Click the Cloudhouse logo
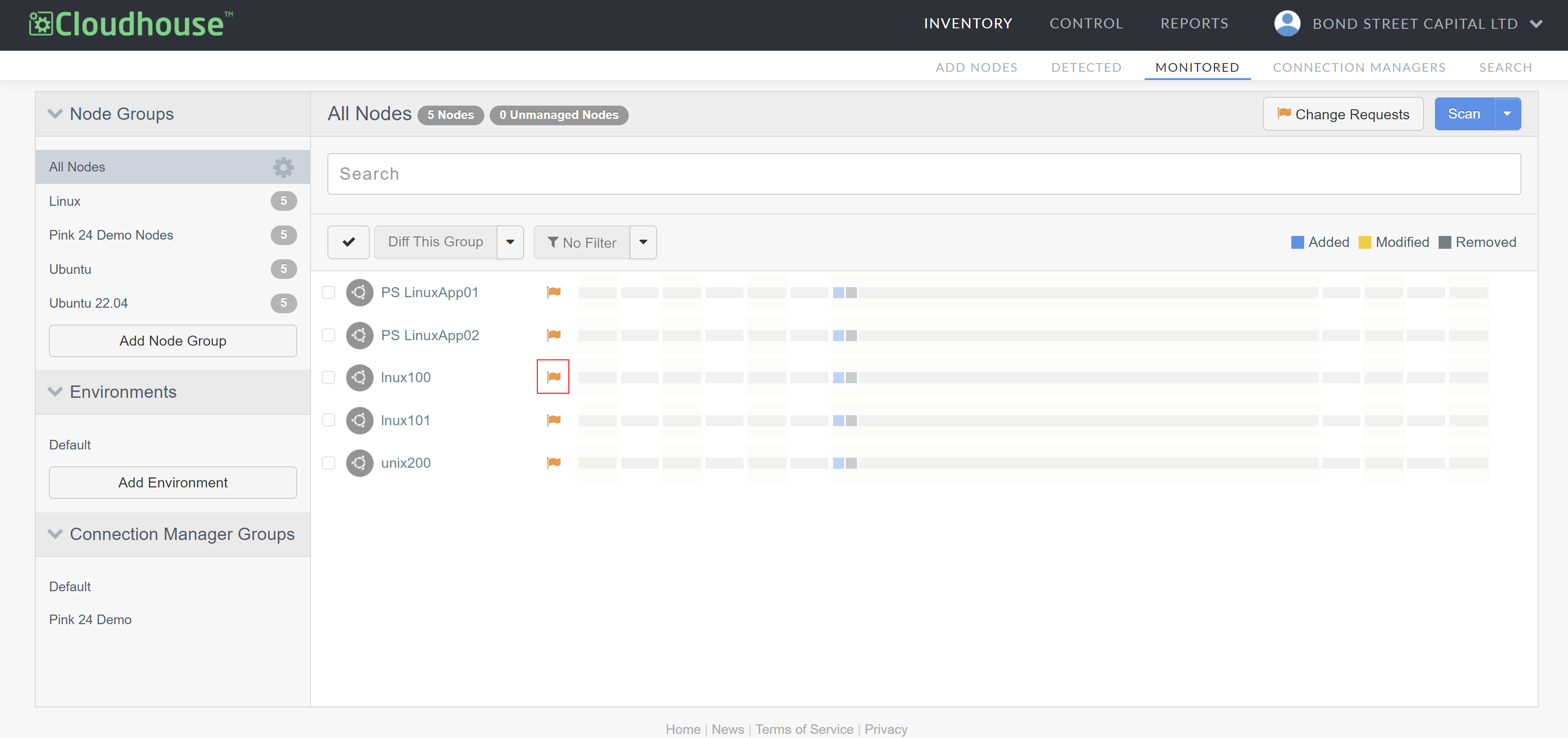1568x738 pixels. point(130,24)
